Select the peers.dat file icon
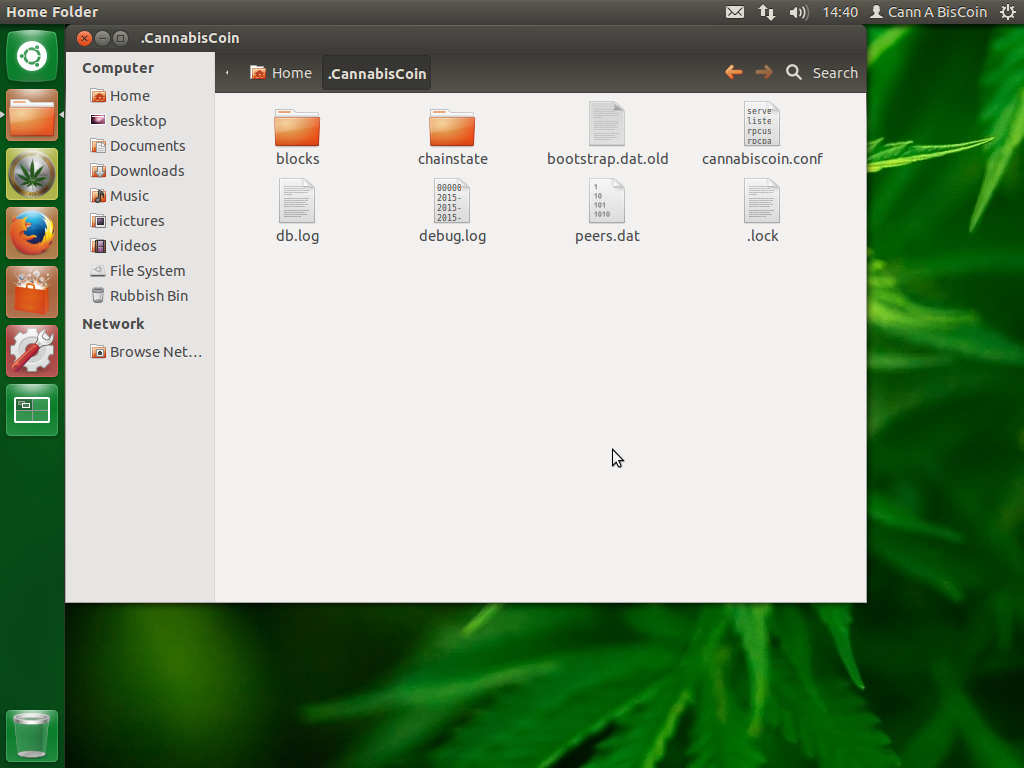Screen dimensions: 1024x768 pyautogui.click(x=607, y=201)
